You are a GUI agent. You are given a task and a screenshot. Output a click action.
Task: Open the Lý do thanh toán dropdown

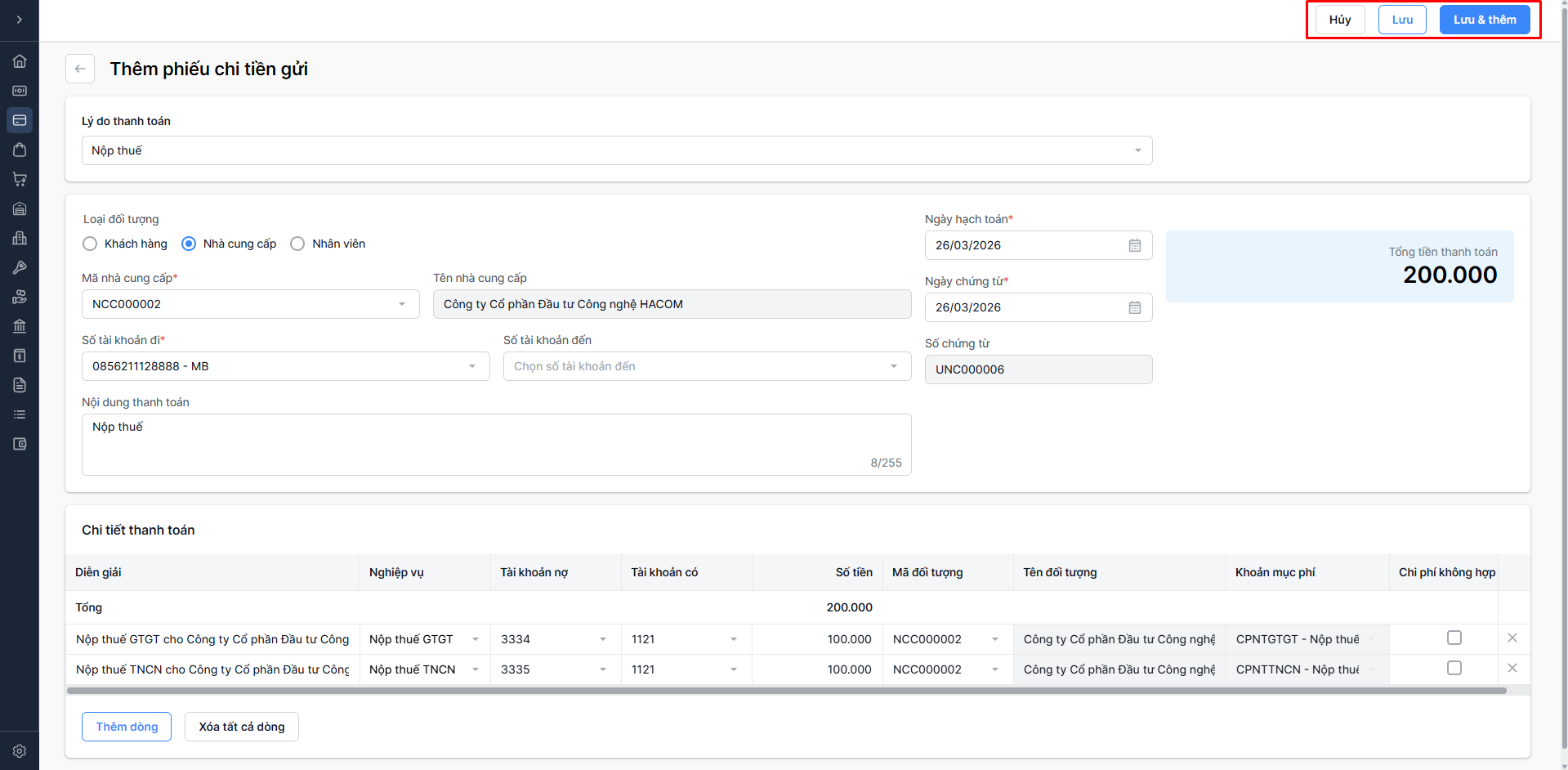(616, 150)
